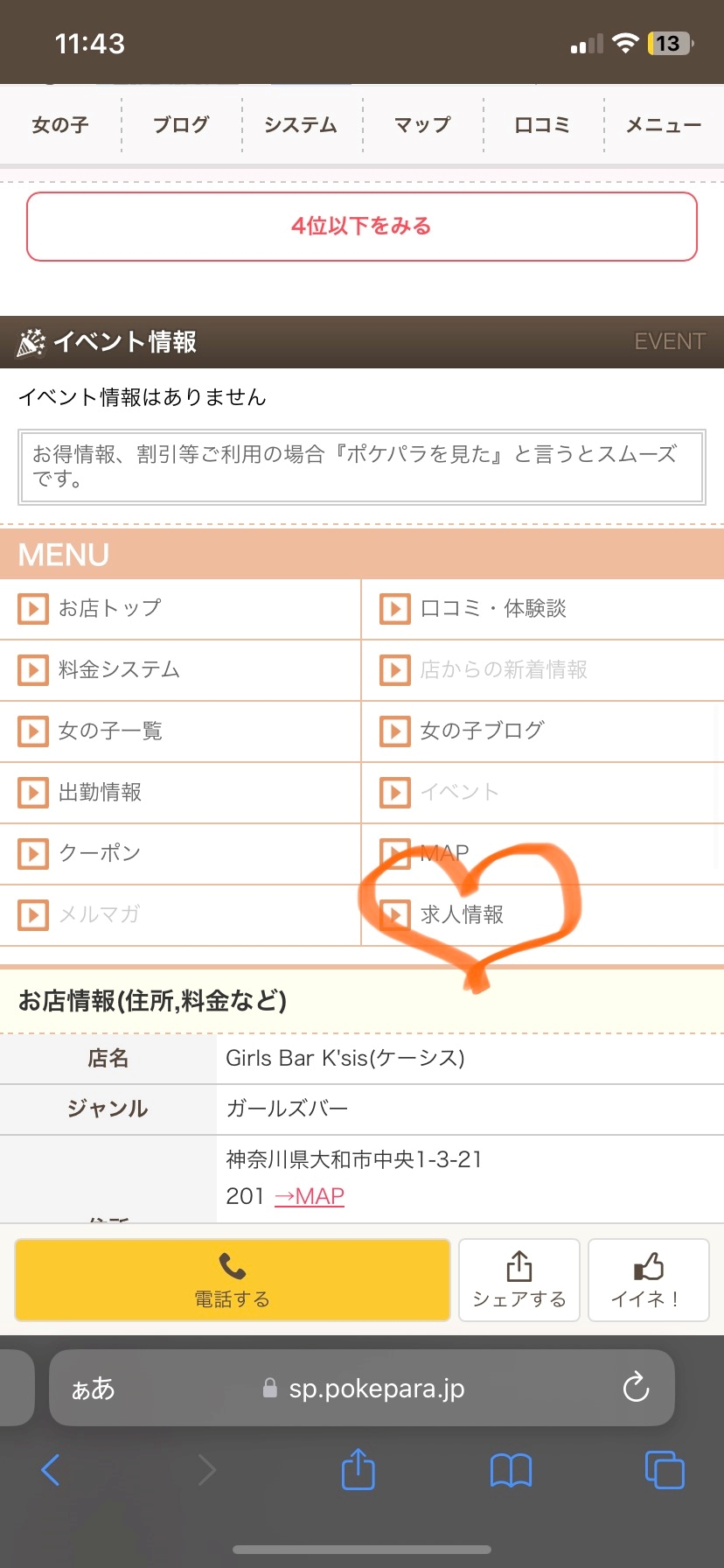Open the →MAP address link

point(310,1196)
